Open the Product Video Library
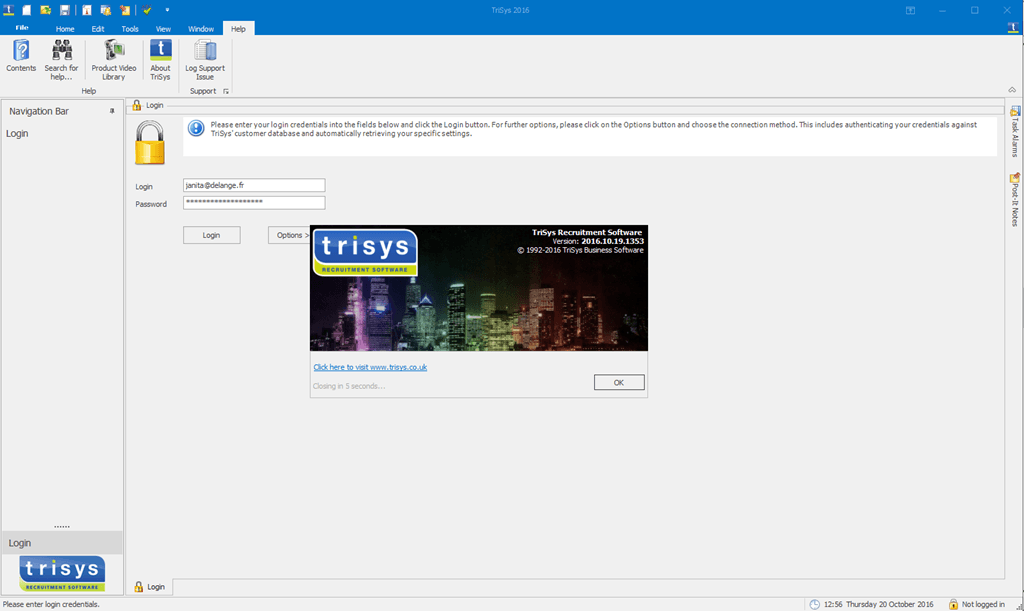1024x611 pixels. click(x=114, y=59)
